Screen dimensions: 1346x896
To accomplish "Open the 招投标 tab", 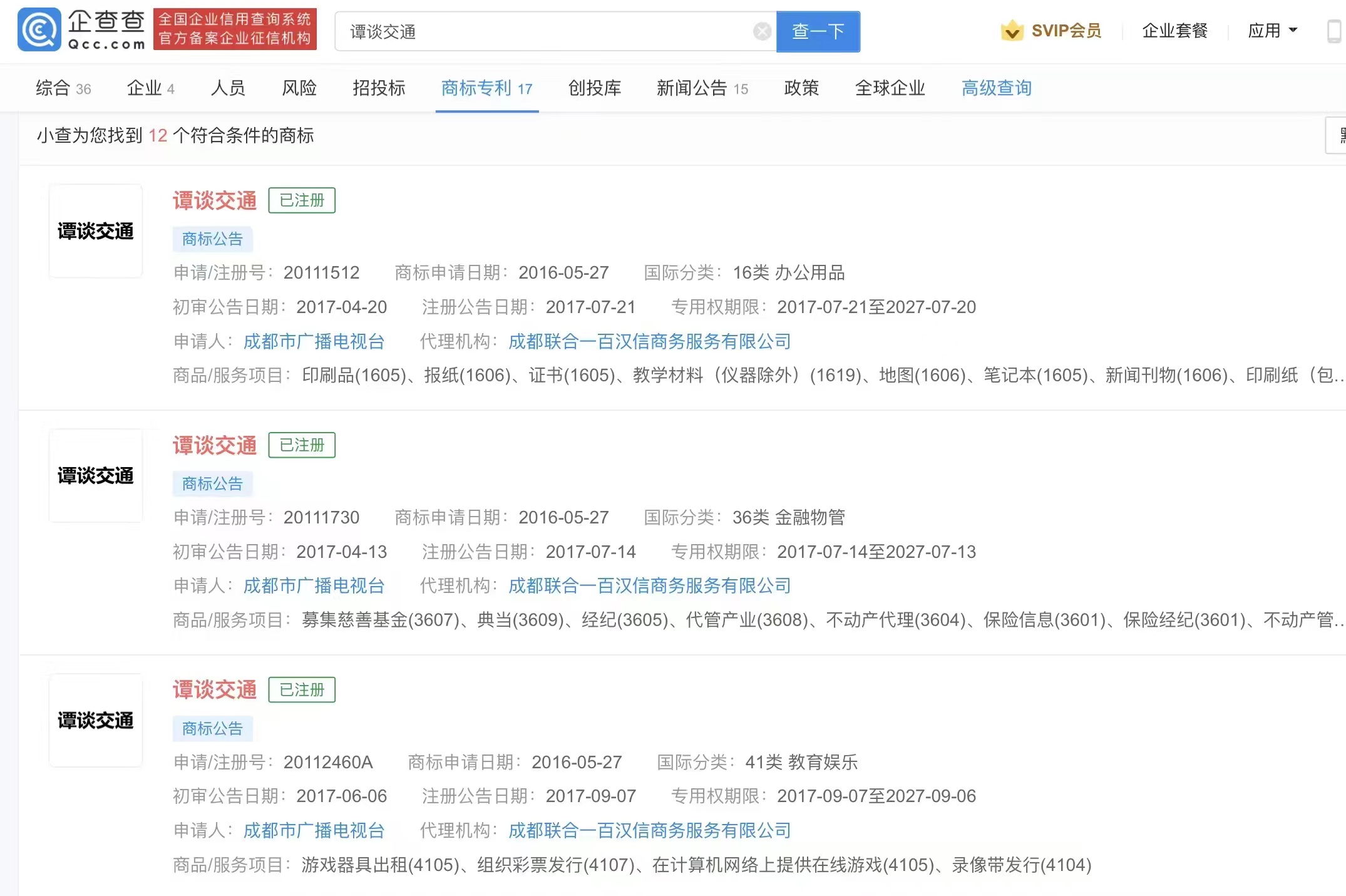I will 379,88.
